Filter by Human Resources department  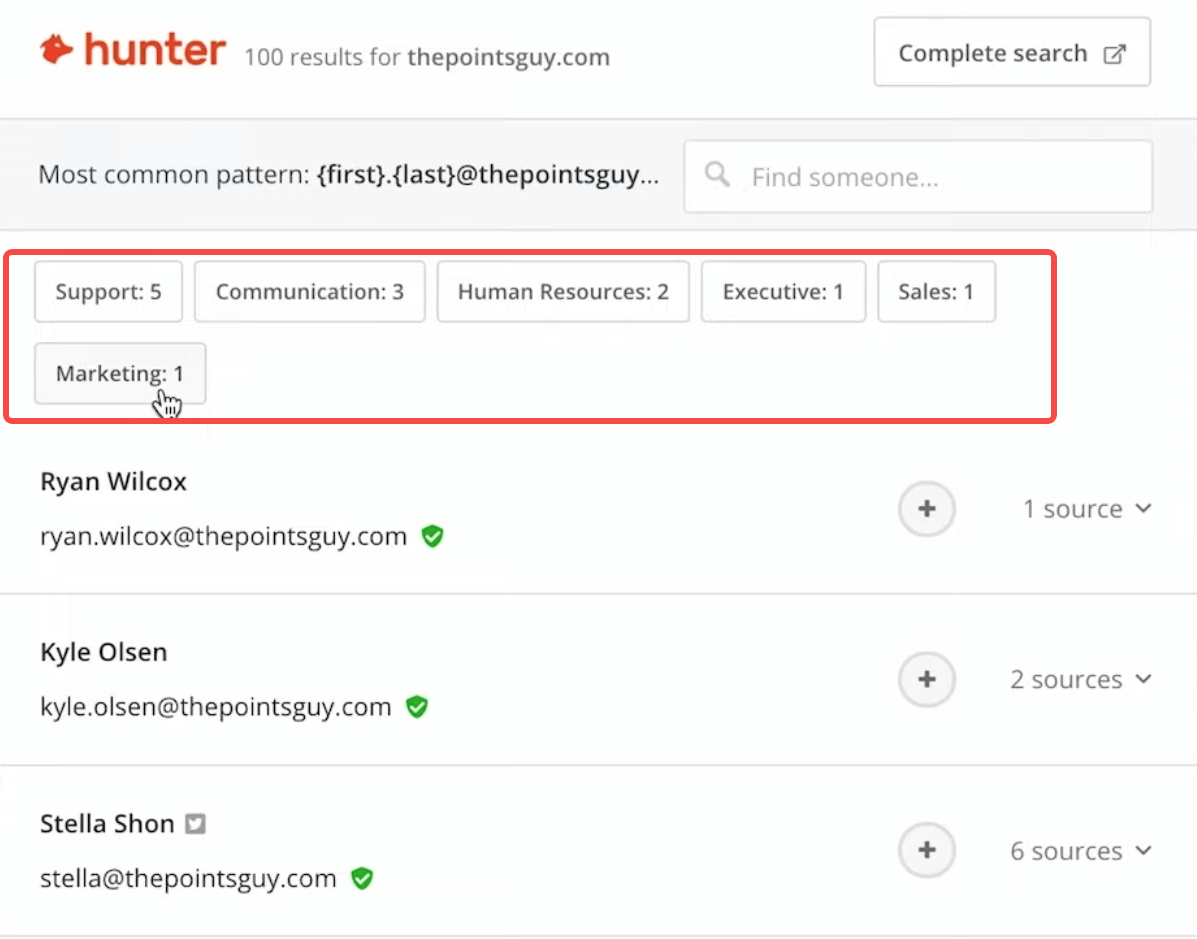563,292
